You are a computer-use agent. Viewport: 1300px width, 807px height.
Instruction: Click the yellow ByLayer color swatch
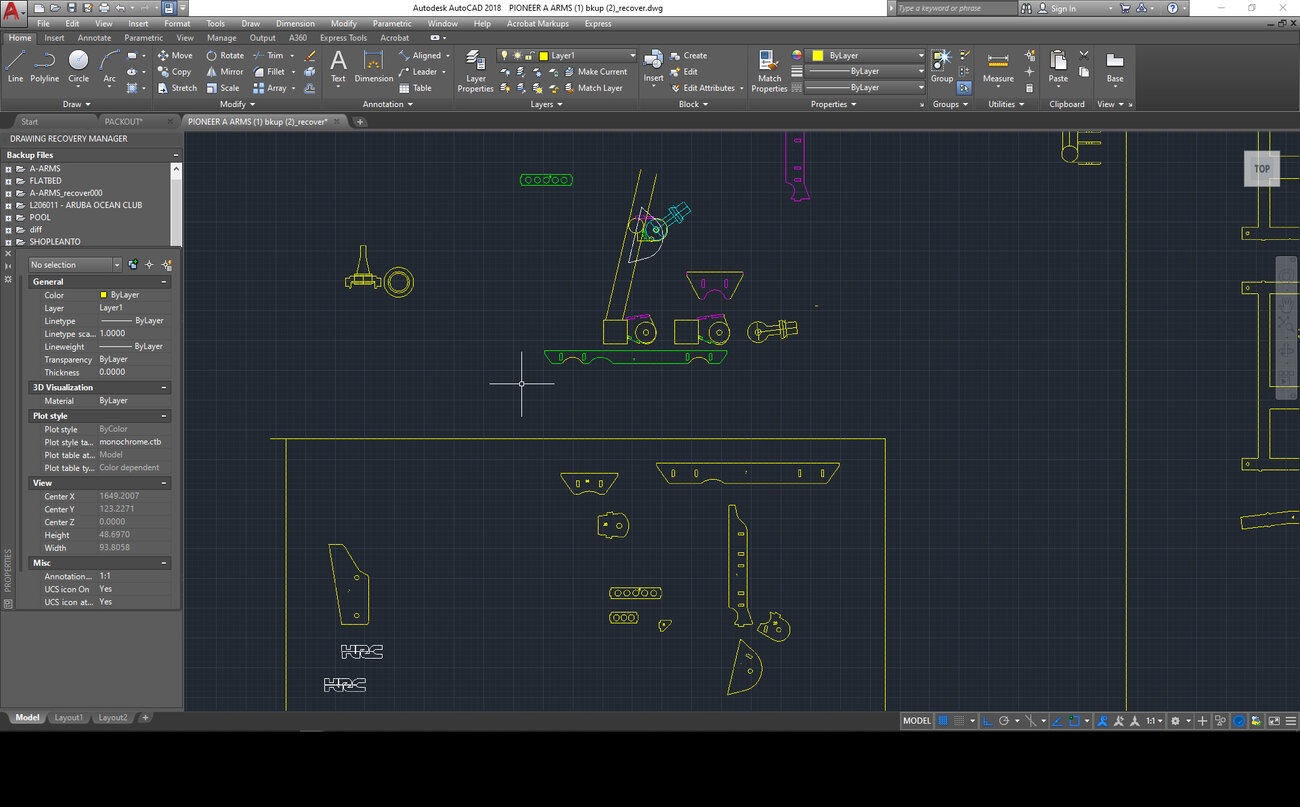817,56
